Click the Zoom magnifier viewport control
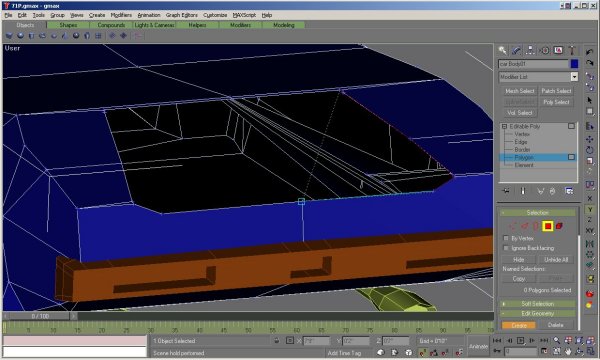This screenshot has width=600, height=360. (x=556, y=340)
